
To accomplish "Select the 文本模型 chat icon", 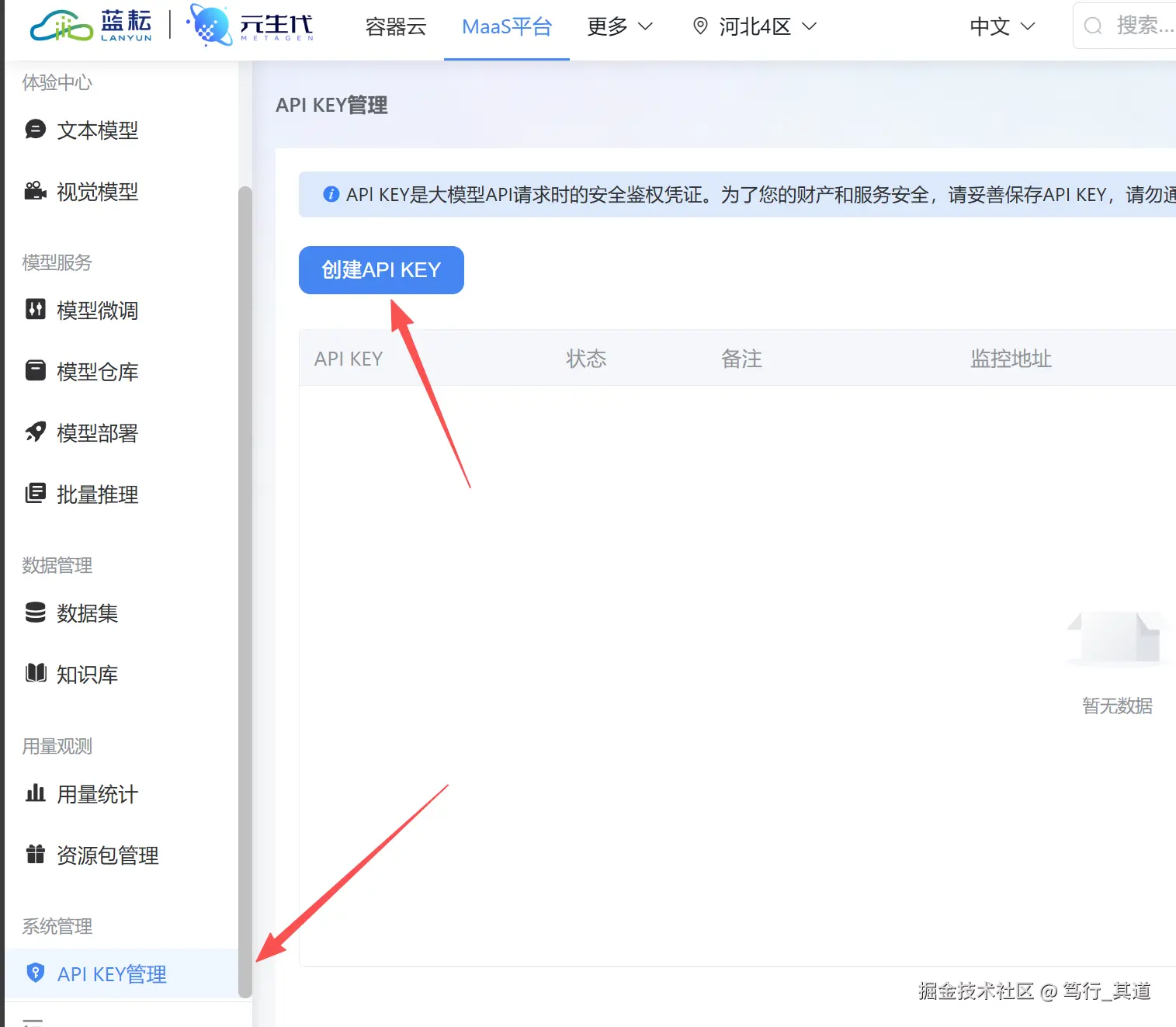I will point(35,130).
